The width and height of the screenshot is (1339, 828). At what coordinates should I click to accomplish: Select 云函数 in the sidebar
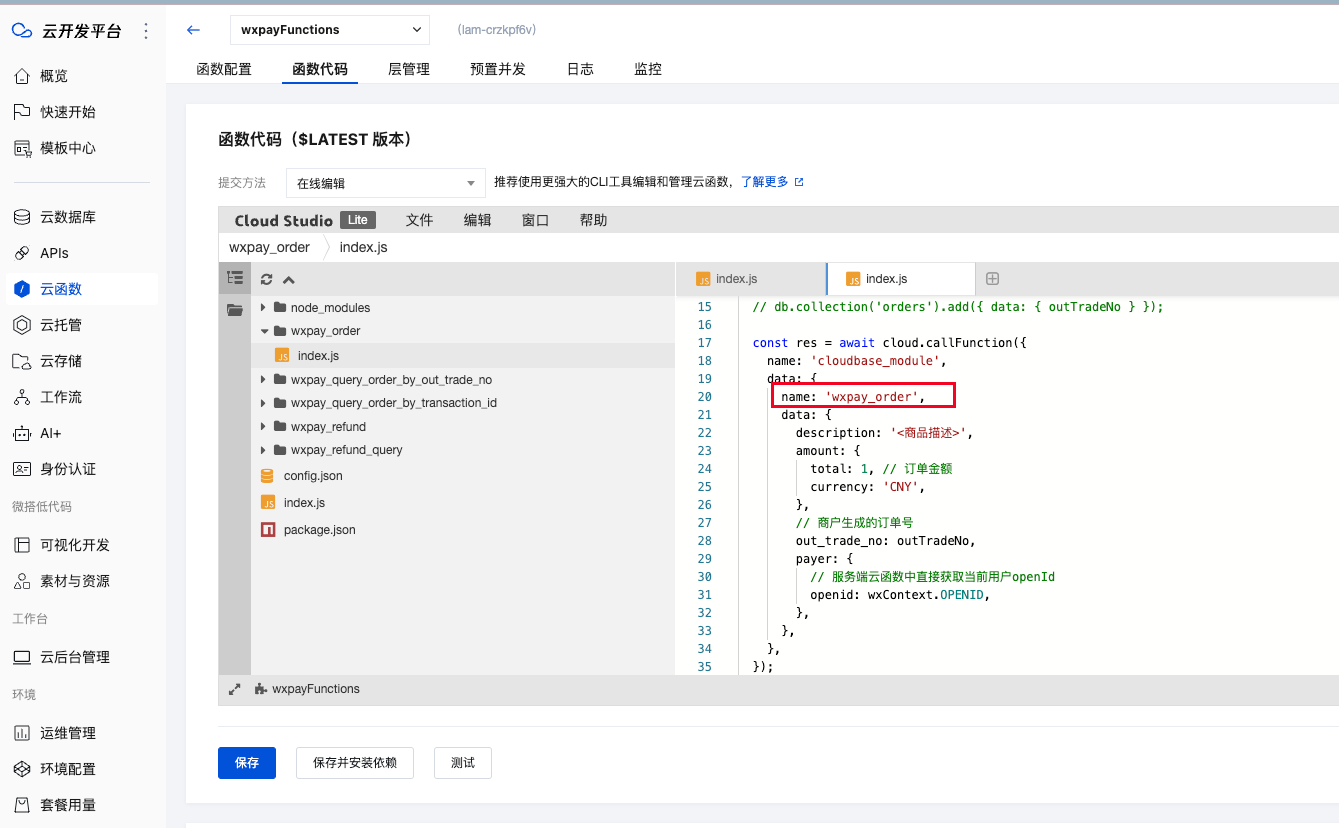(82, 289)
